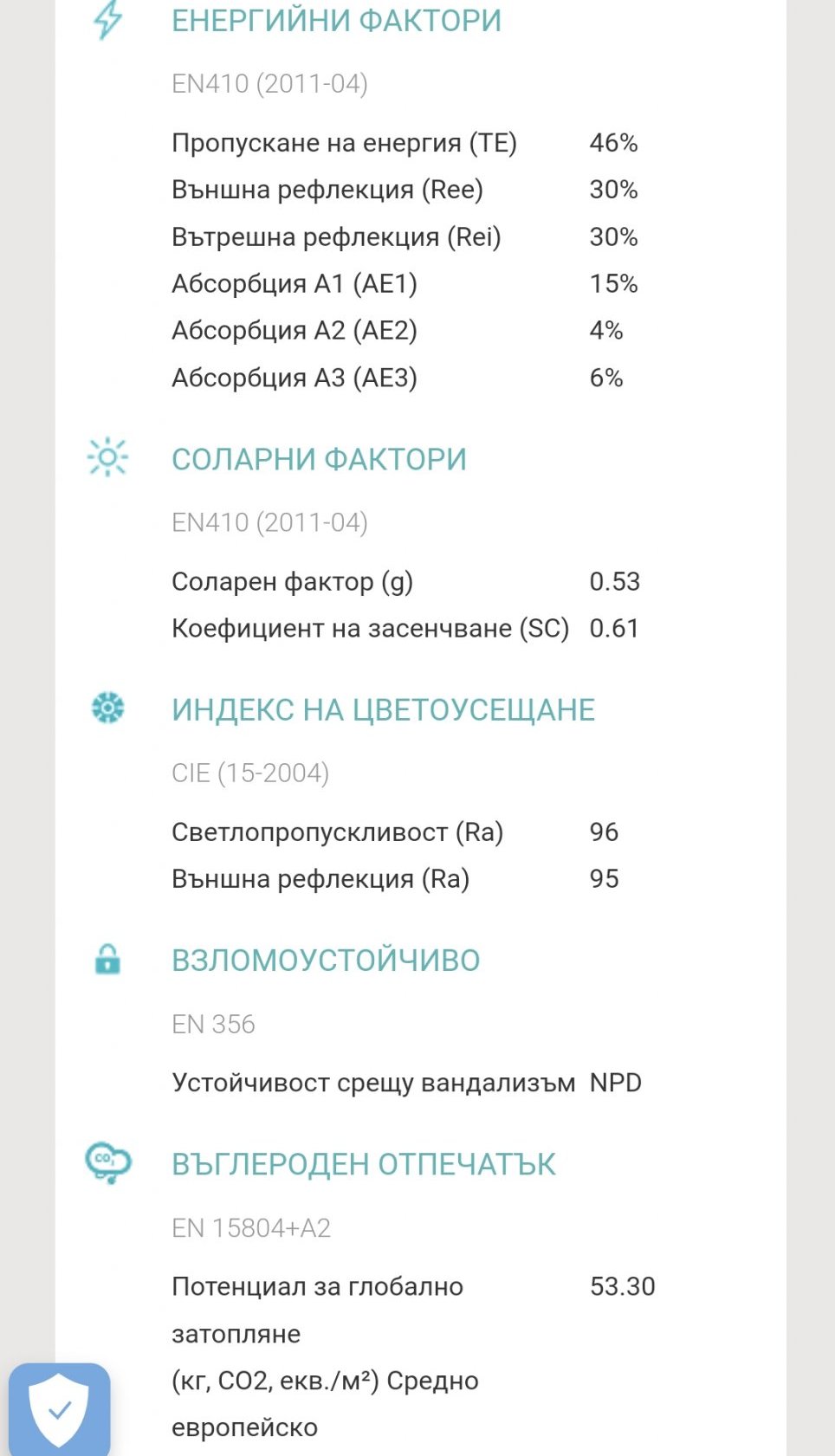
Task: Select the СОЛАРНИ ФАКТОРИ section heading
Action: [319, 459]
